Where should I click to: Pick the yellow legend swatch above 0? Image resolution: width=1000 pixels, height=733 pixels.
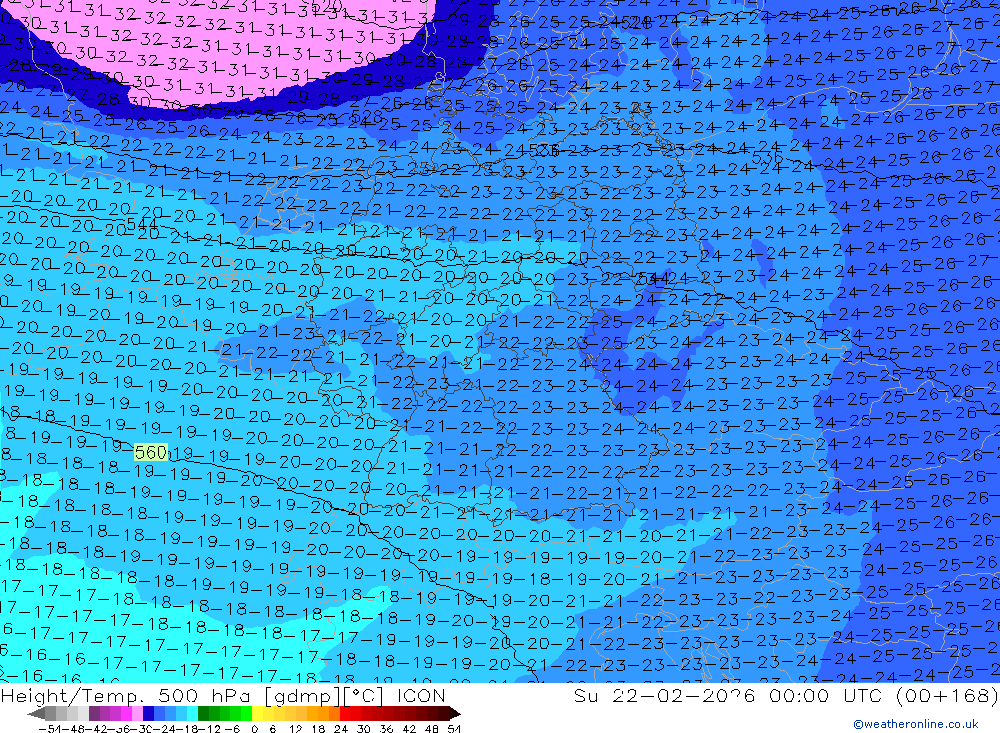pyautogui.click(x=257, y=713)
